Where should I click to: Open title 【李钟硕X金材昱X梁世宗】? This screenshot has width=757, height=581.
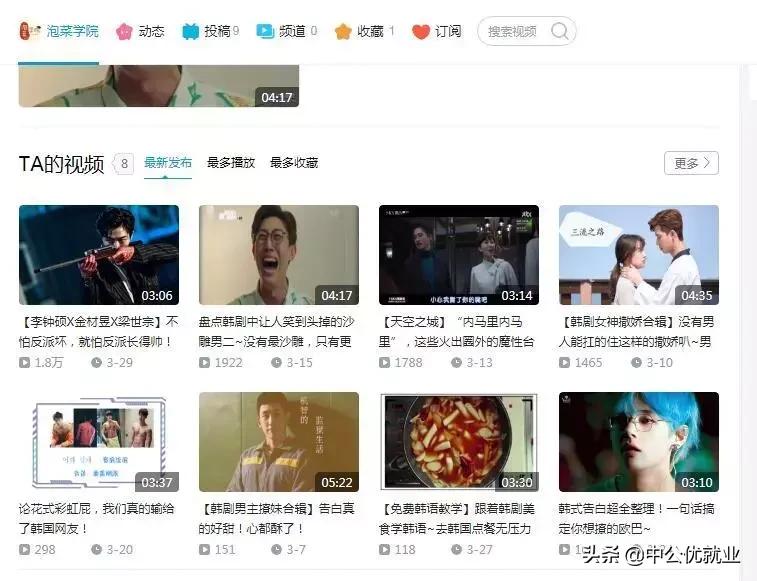tap(98, 332)
